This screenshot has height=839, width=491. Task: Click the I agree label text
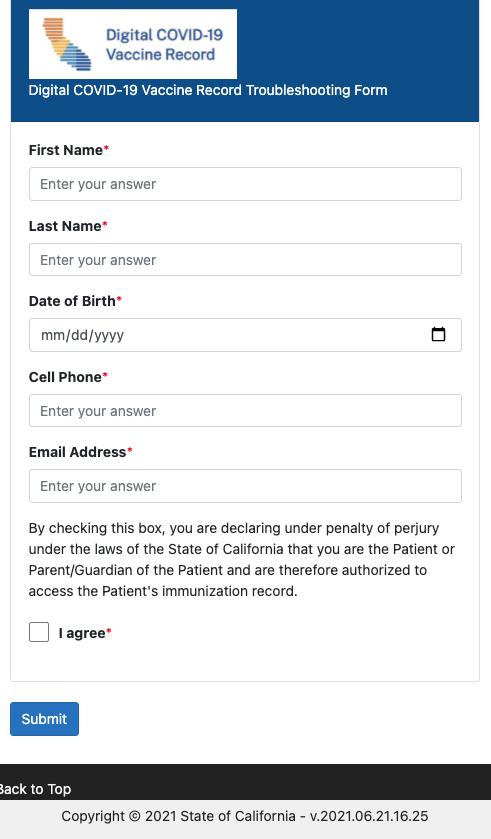coord(82,633)
